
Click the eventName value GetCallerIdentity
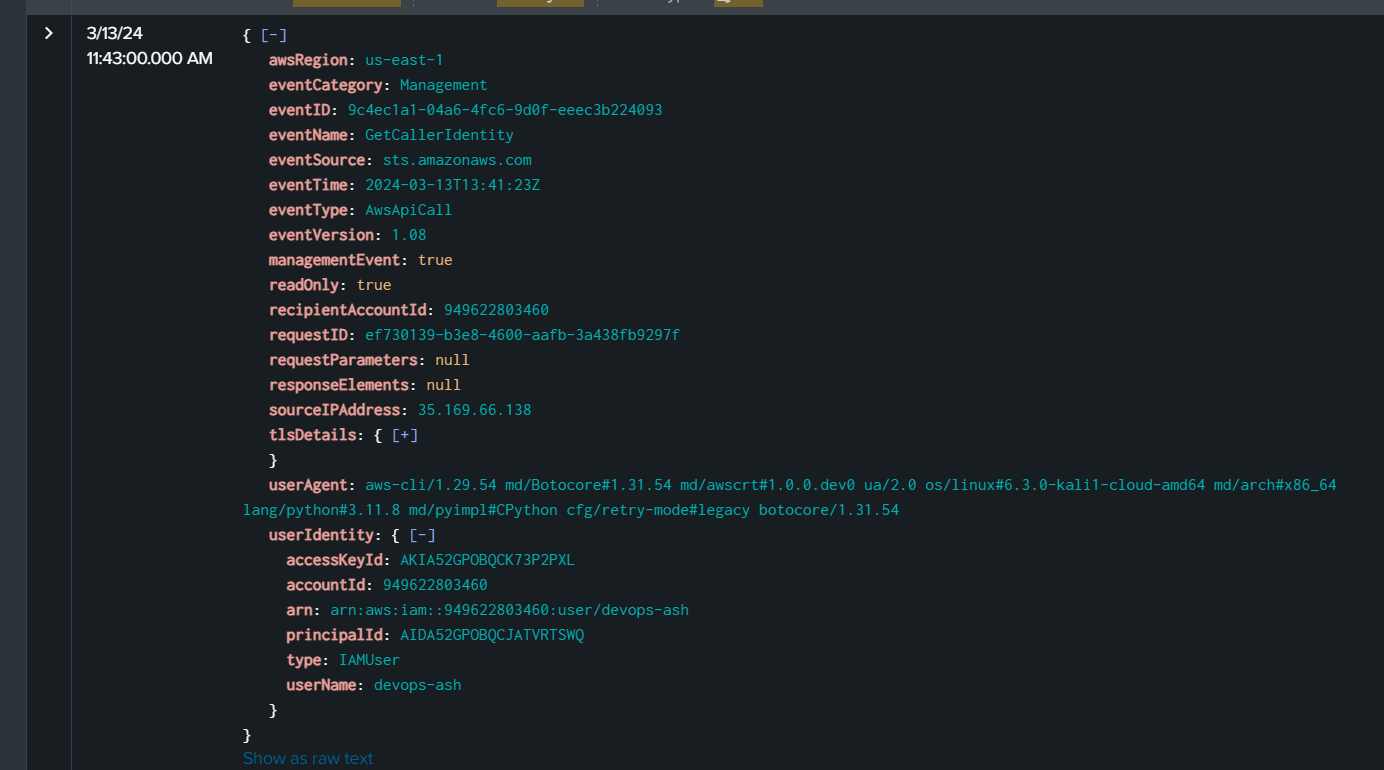439,135
